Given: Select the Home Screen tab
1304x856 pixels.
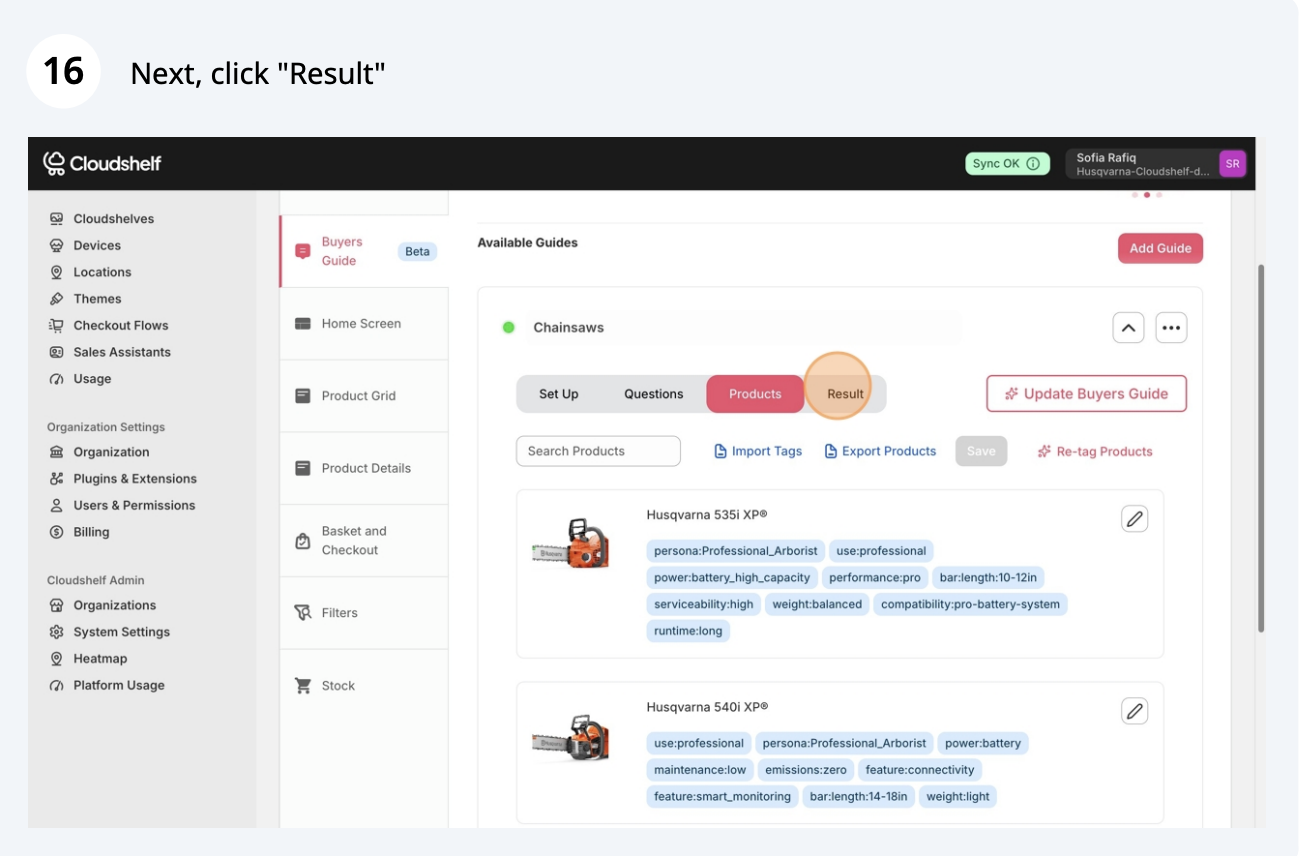Looking at the screenshot, I should pyautogui.click(x=364, y=324).
